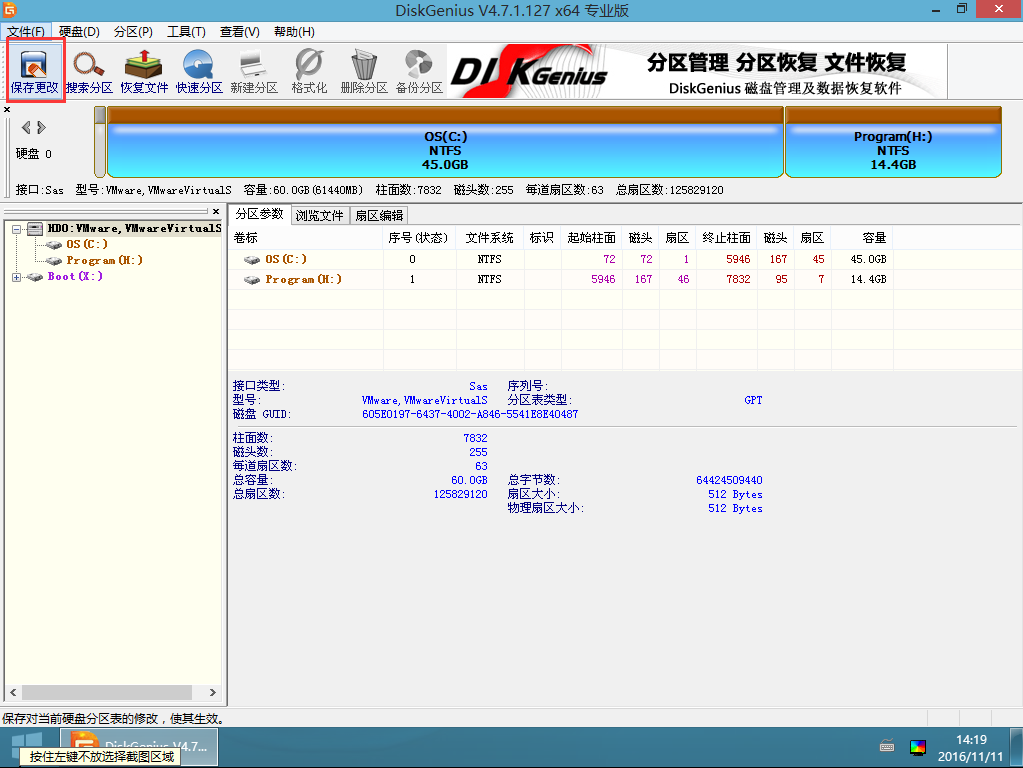Switch to the 扇区编辑 tab
This screenshot has height=768, width=1023.
coord(379,215)
